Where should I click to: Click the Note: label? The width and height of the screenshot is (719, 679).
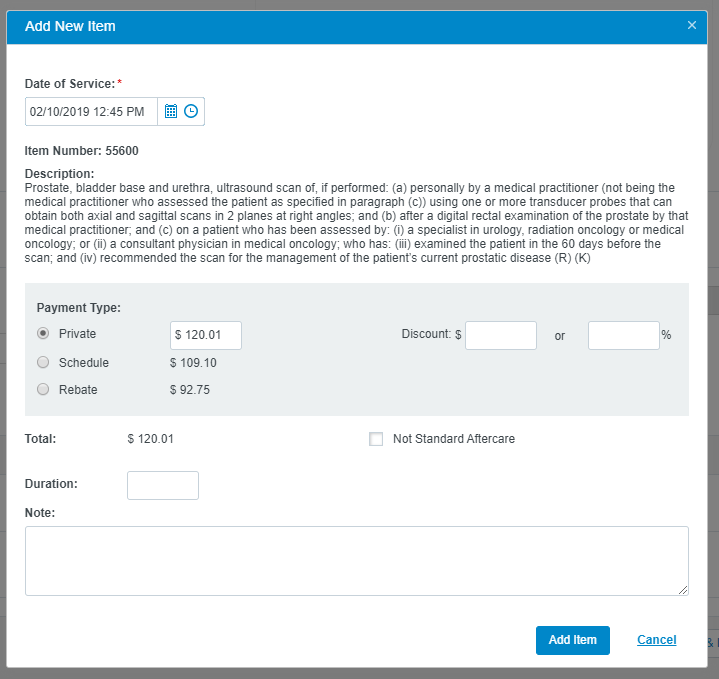(40, 513)
